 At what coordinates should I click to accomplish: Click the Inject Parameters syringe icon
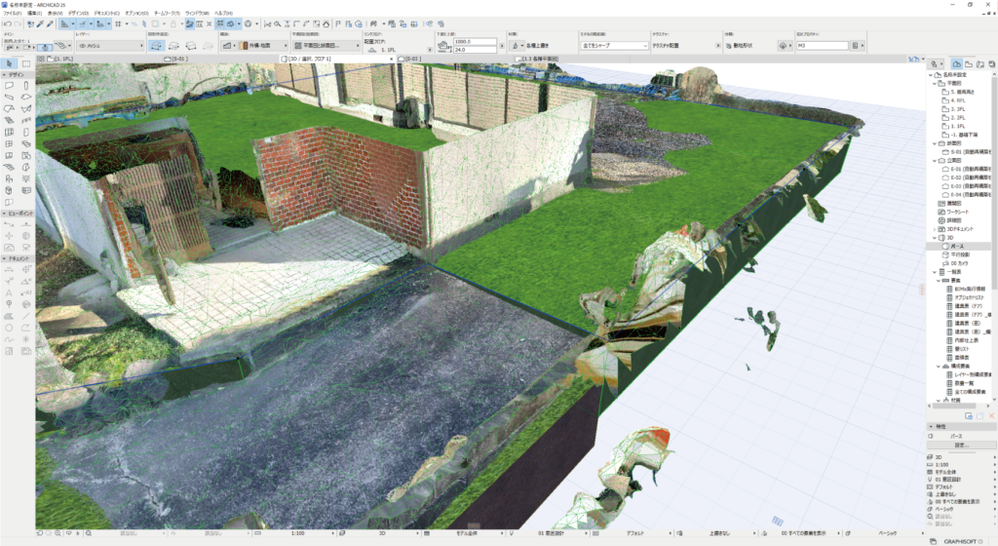(x=50, y=24)
